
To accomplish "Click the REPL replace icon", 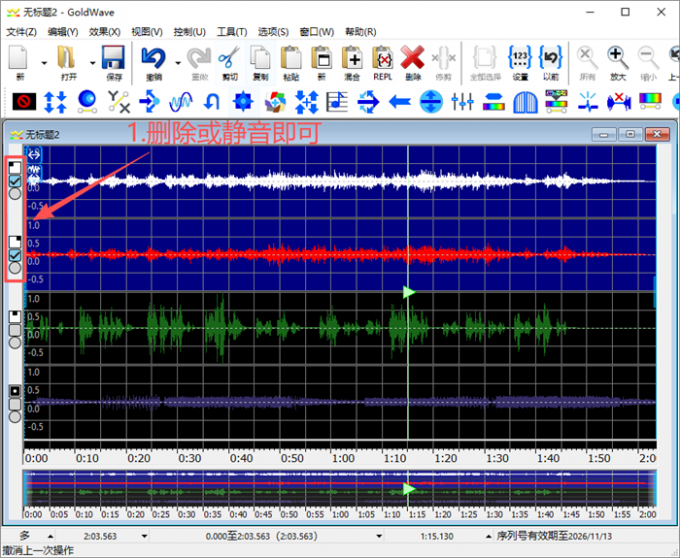I will (x=382, y=62).
